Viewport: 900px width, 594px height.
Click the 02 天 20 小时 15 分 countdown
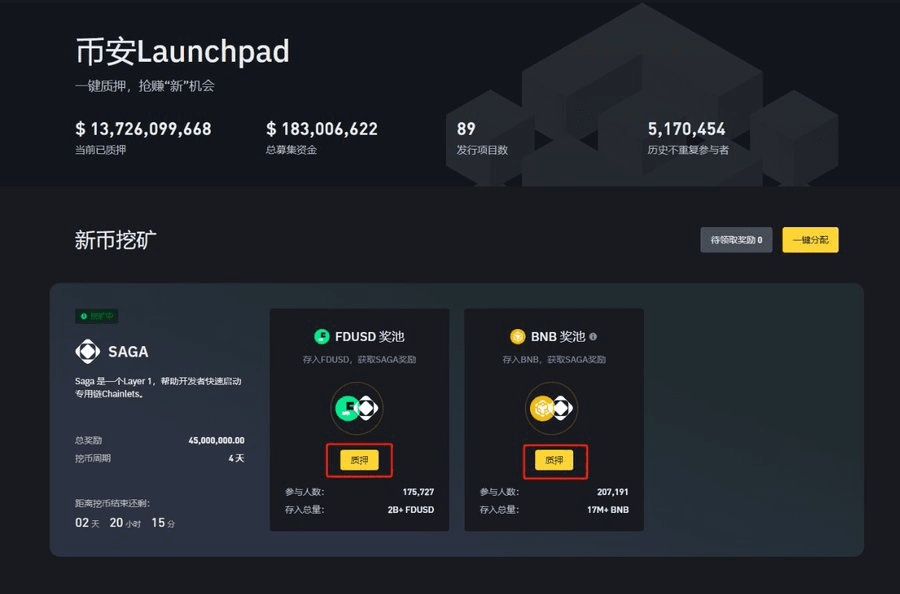point(125,523)
